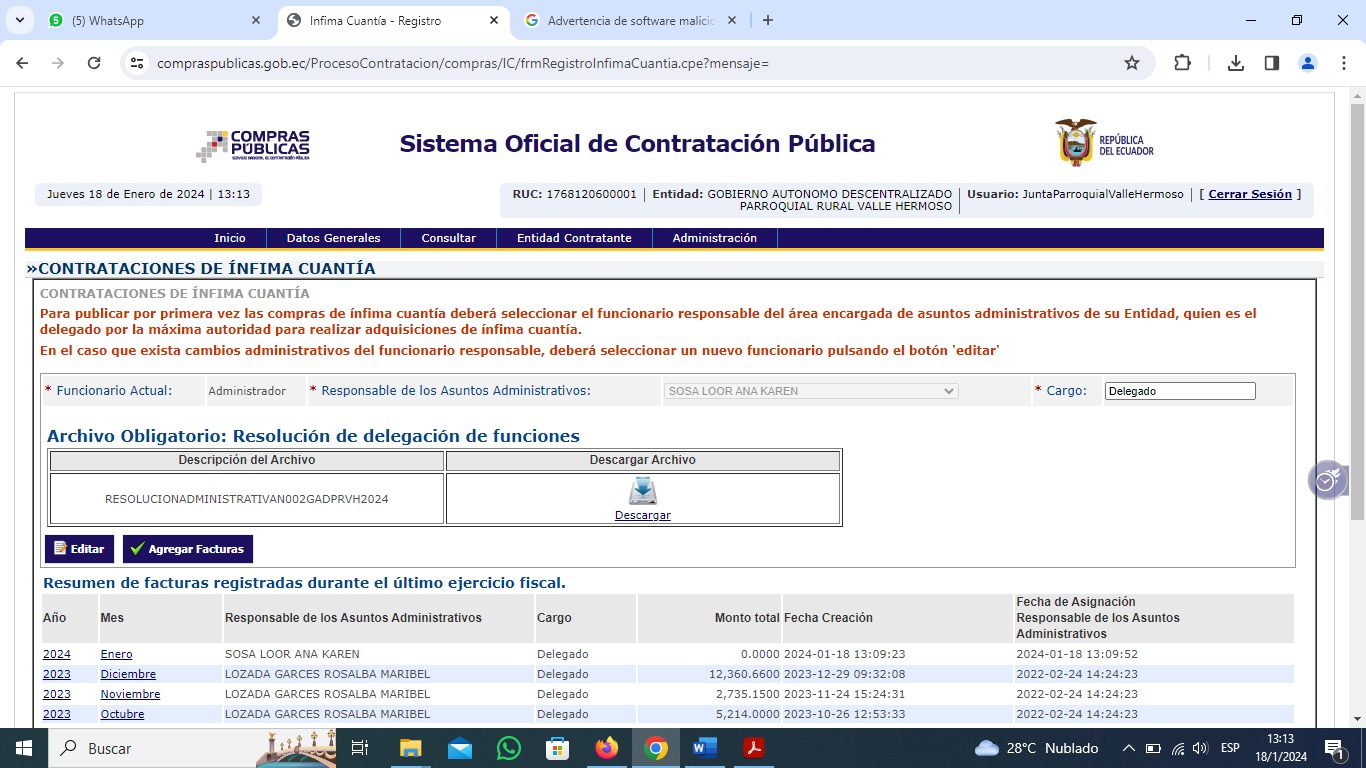Open the Chrome extensions puzzle icon
Viewport: 1366px width, 768px height.
1182,63
